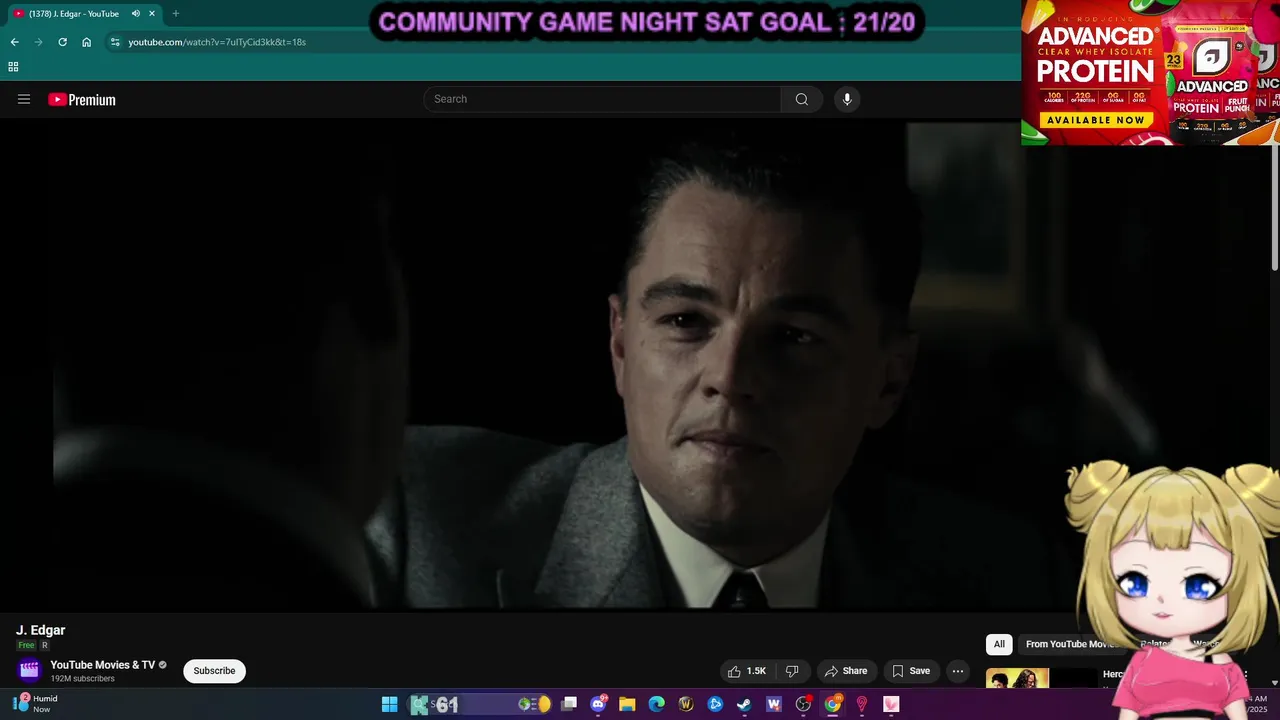This screenshot has height=720, width=1280.
Task: Open Task View on taskbar
Action: point(569,704)
